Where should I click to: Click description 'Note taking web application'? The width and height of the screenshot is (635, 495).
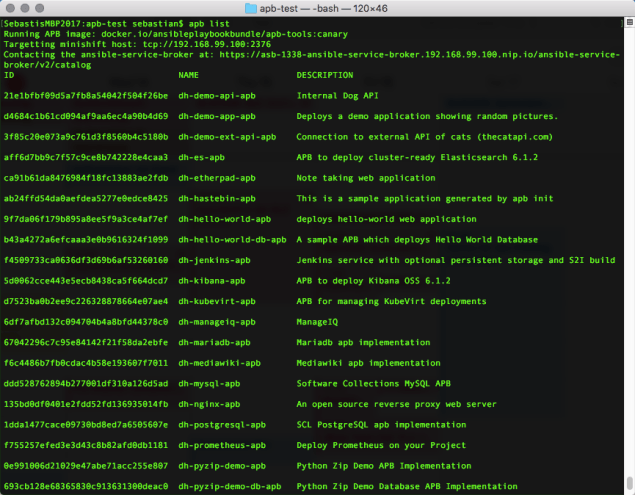(x=366, y=178)
